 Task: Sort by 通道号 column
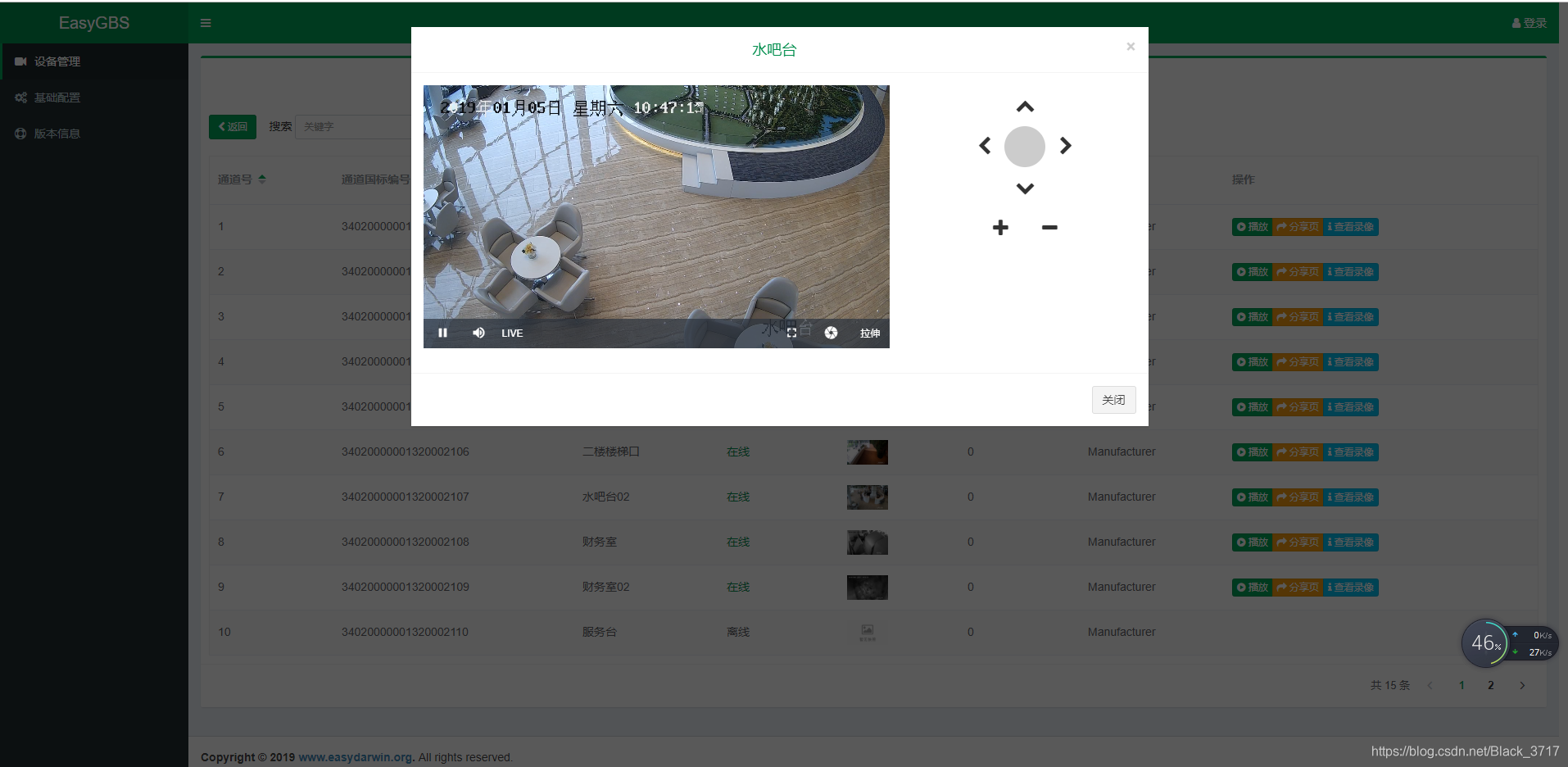coord(242,179)
